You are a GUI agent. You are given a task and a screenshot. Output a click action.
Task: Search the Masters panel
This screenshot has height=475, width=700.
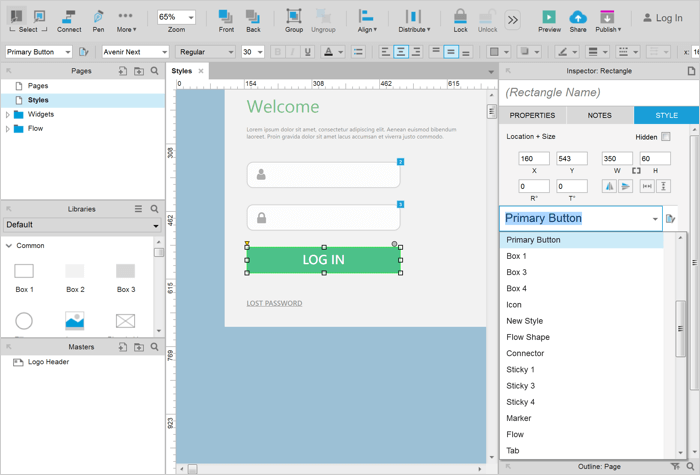tap(154, 347)
